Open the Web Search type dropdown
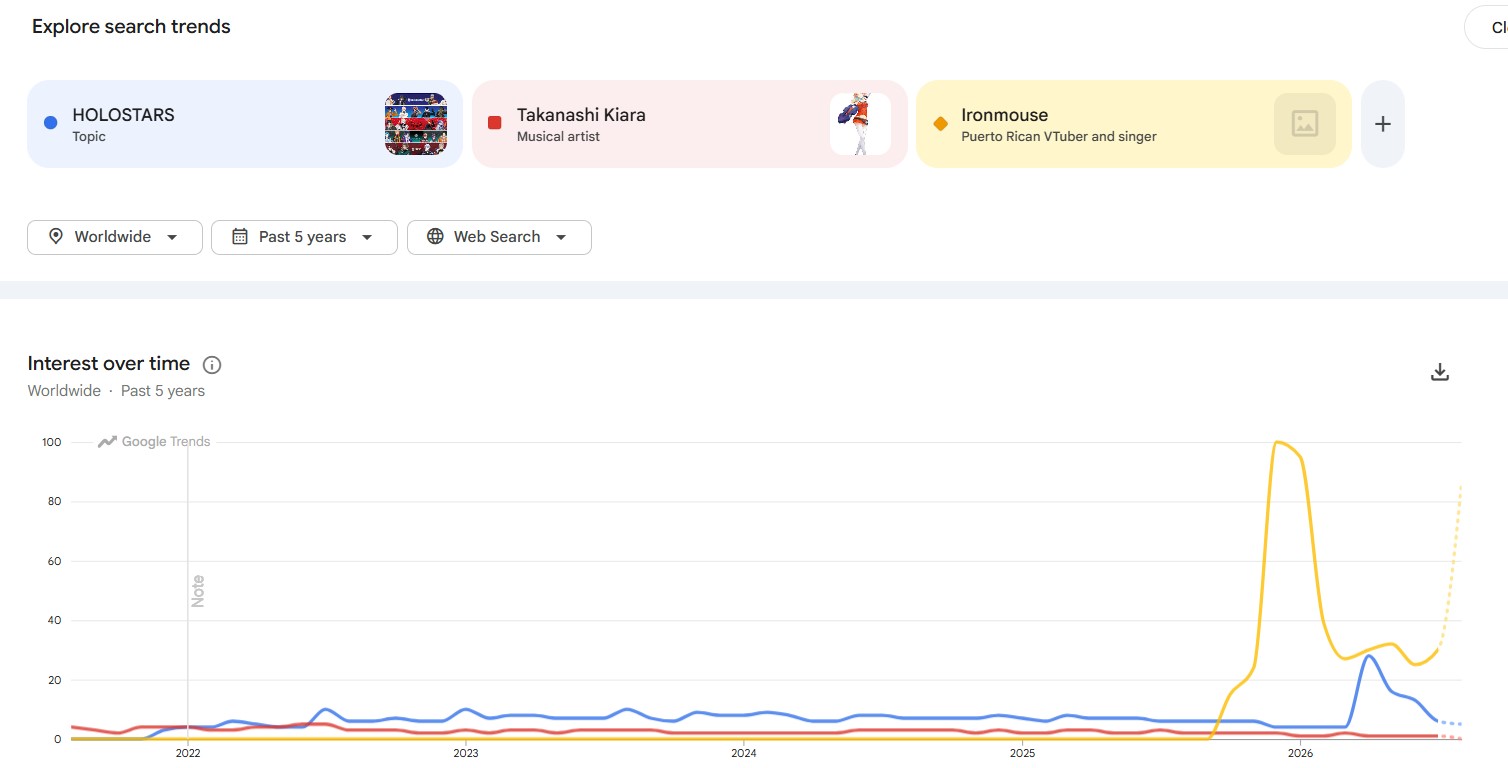The height and width of the screenshot is (768, 1508). pos(499,237)
